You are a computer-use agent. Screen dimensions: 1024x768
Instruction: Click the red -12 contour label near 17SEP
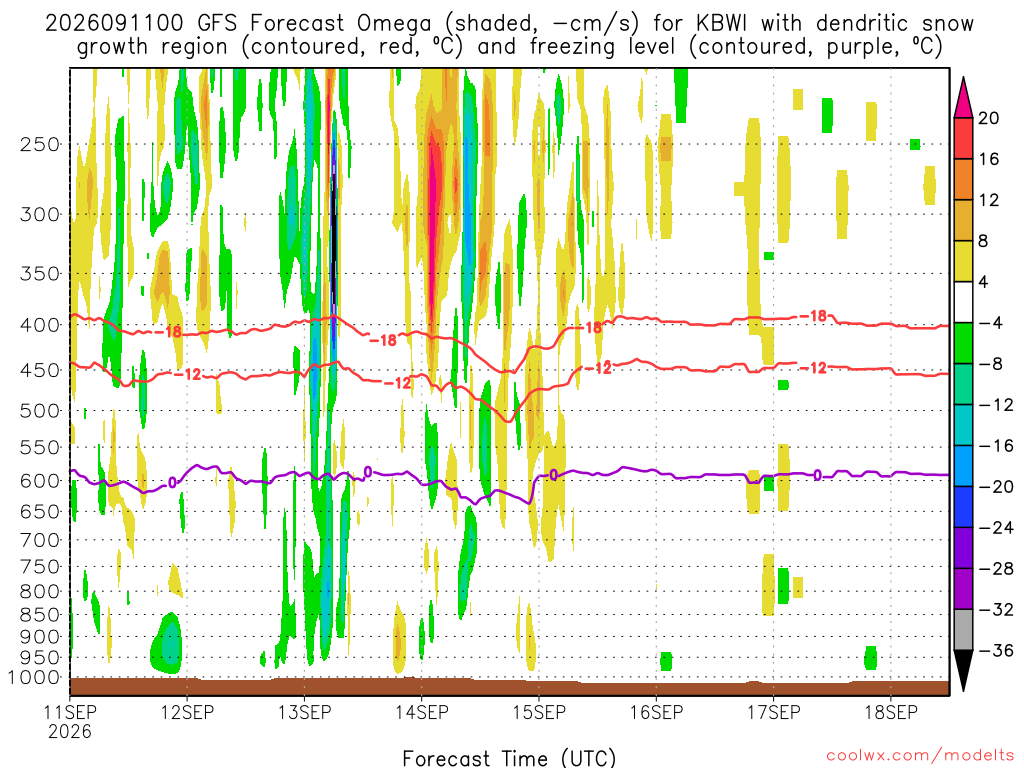coord(813,368)
